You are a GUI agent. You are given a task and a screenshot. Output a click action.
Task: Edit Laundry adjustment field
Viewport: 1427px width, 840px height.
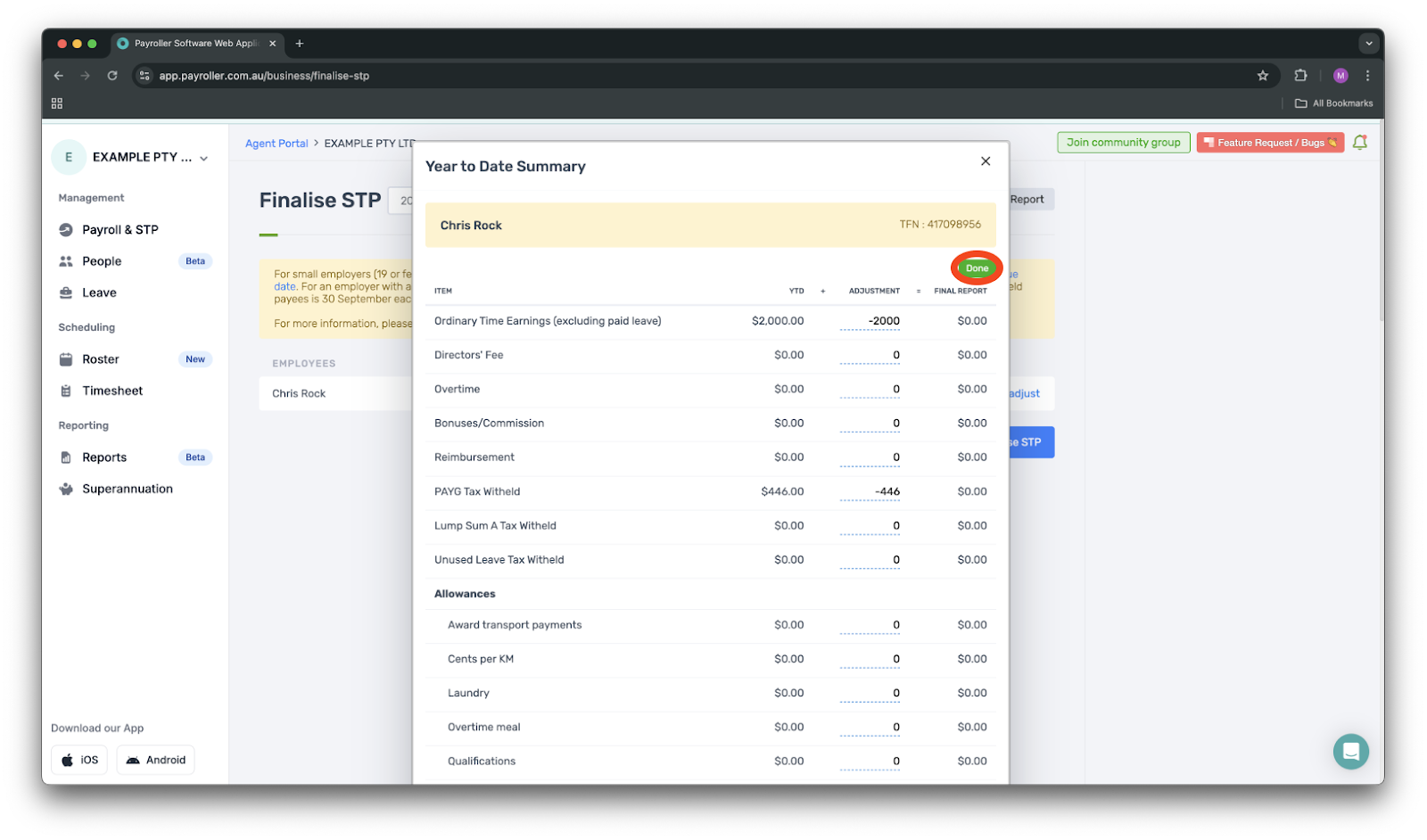pyautogui.click(x=870, y=693)
